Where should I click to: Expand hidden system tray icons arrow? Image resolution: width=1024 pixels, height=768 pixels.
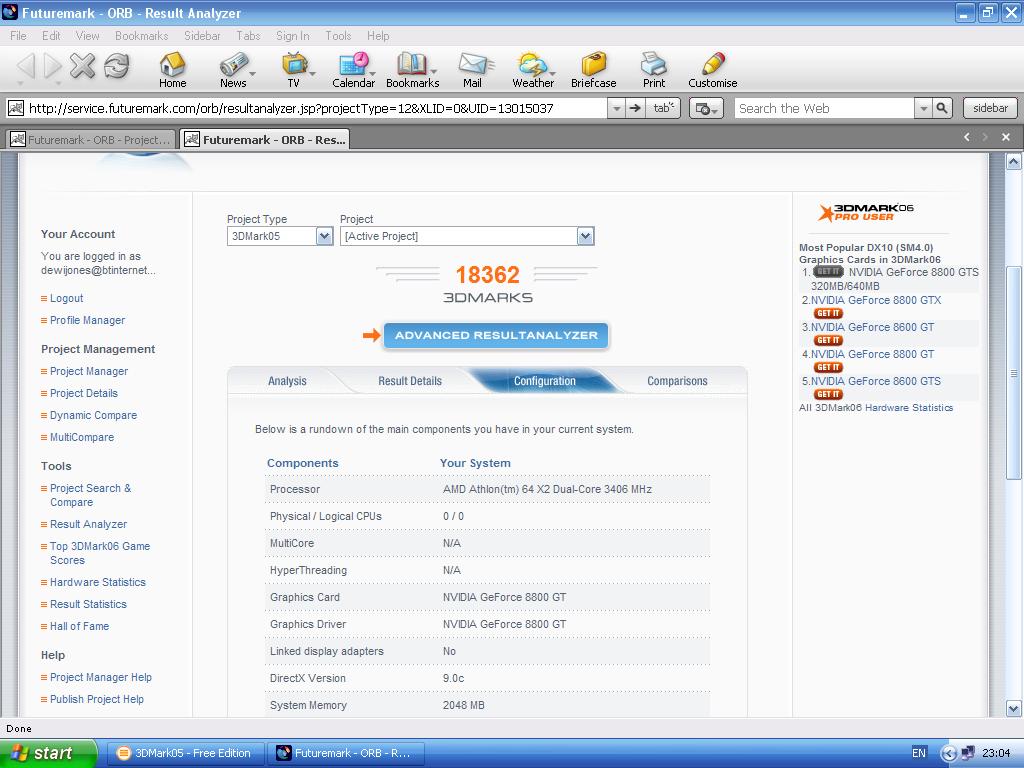(949, 754)
